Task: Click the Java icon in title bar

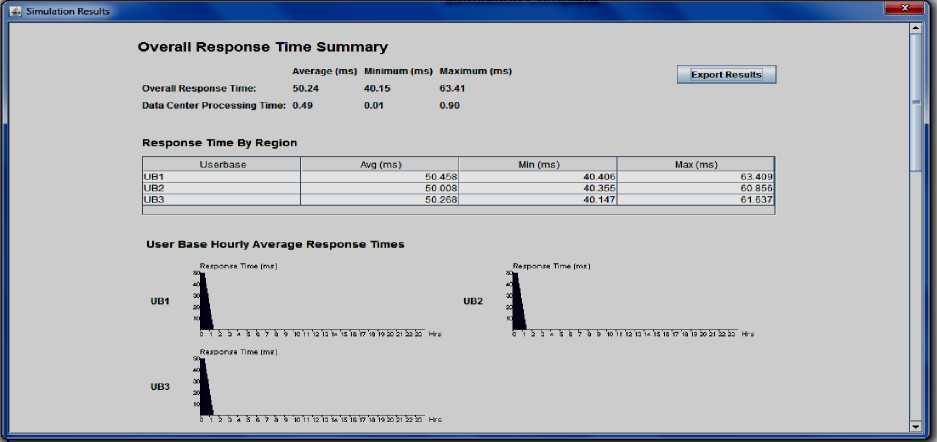Action: click(16, 11)
